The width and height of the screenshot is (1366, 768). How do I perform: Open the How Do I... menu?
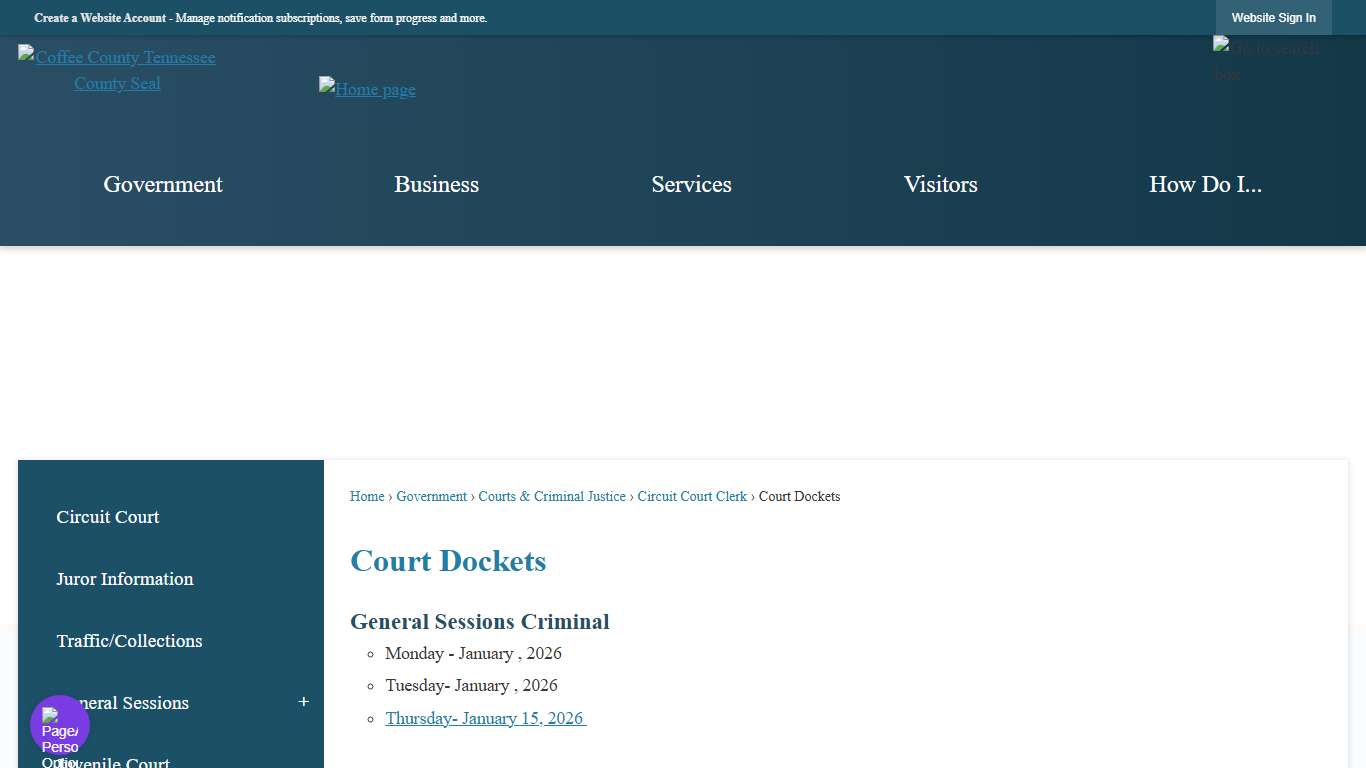(1206, 184)
